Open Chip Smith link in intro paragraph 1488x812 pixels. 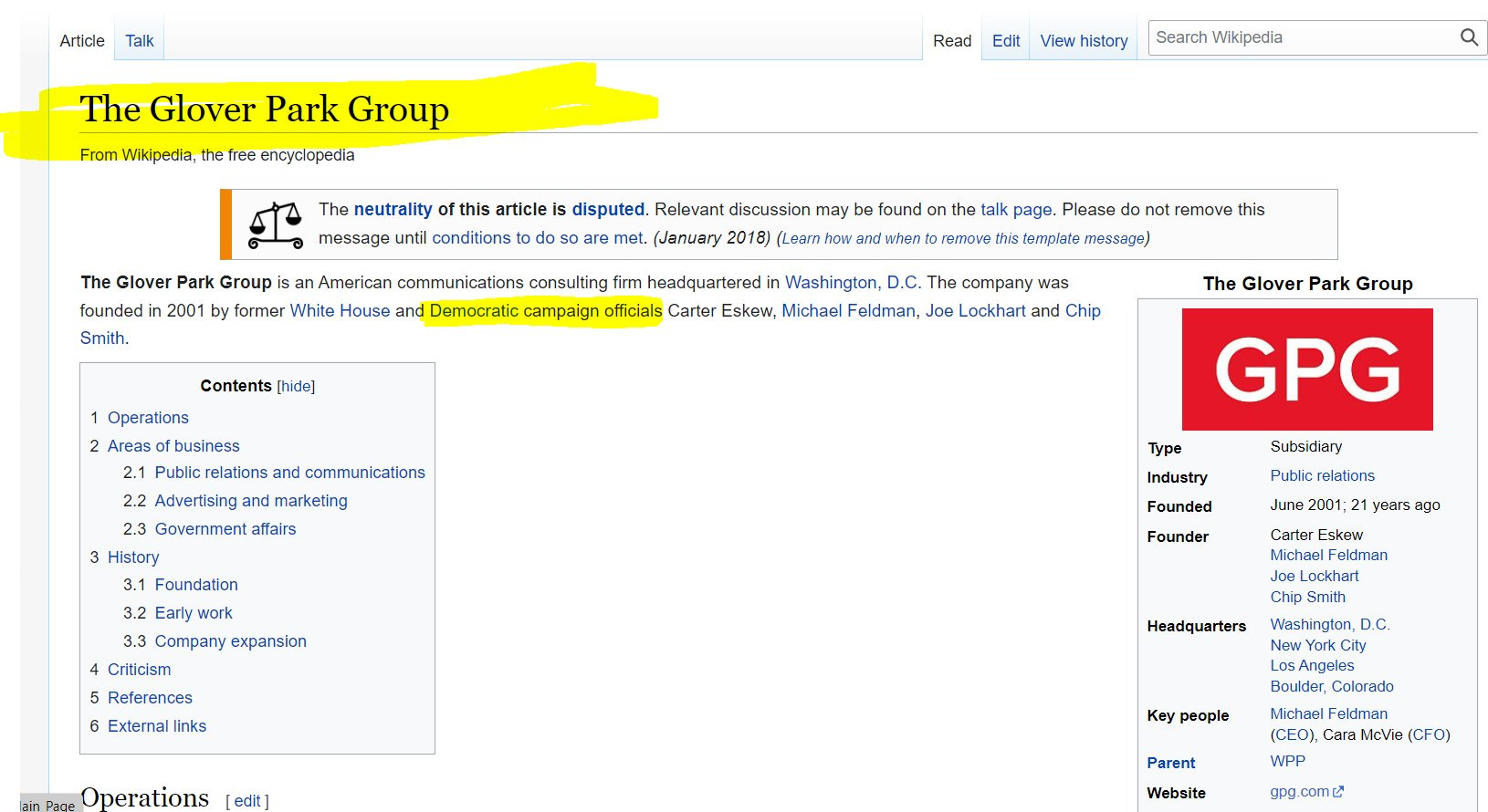(x=1083, y=310)
